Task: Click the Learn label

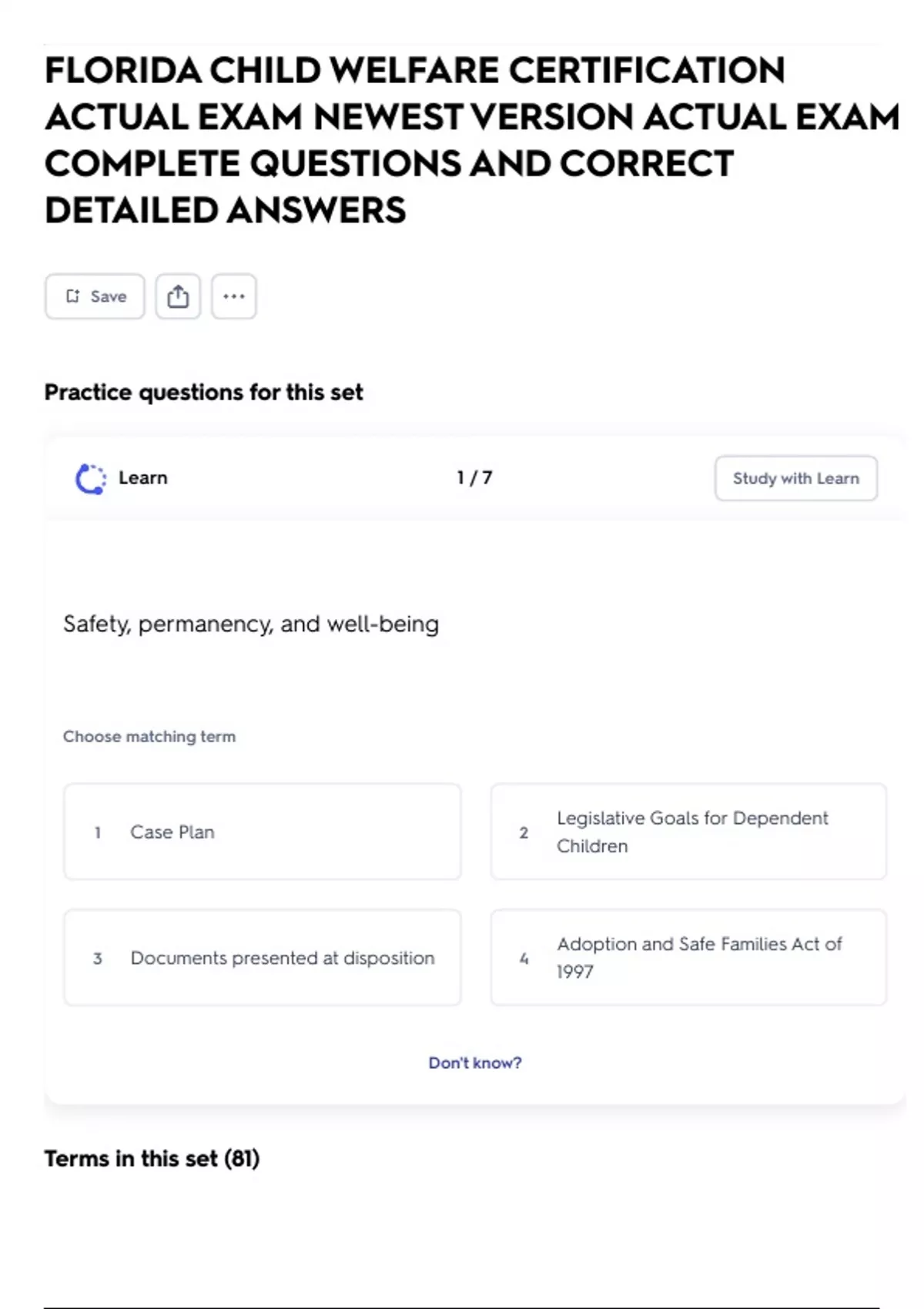Action: point(143,478)
